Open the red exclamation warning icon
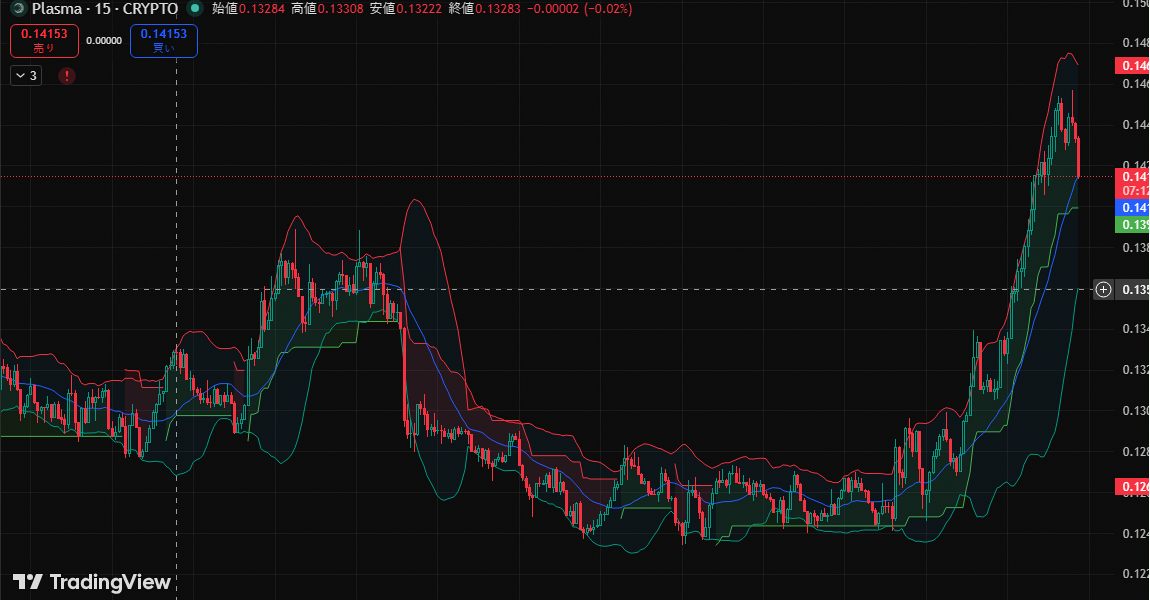The height and width of the screenshot is (600, 1150). pyautogui.click(x=67, y=75)
